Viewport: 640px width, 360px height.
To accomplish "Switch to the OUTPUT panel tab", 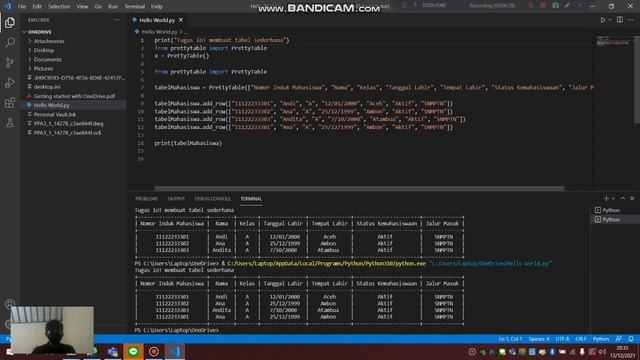I will click(176, 199).
